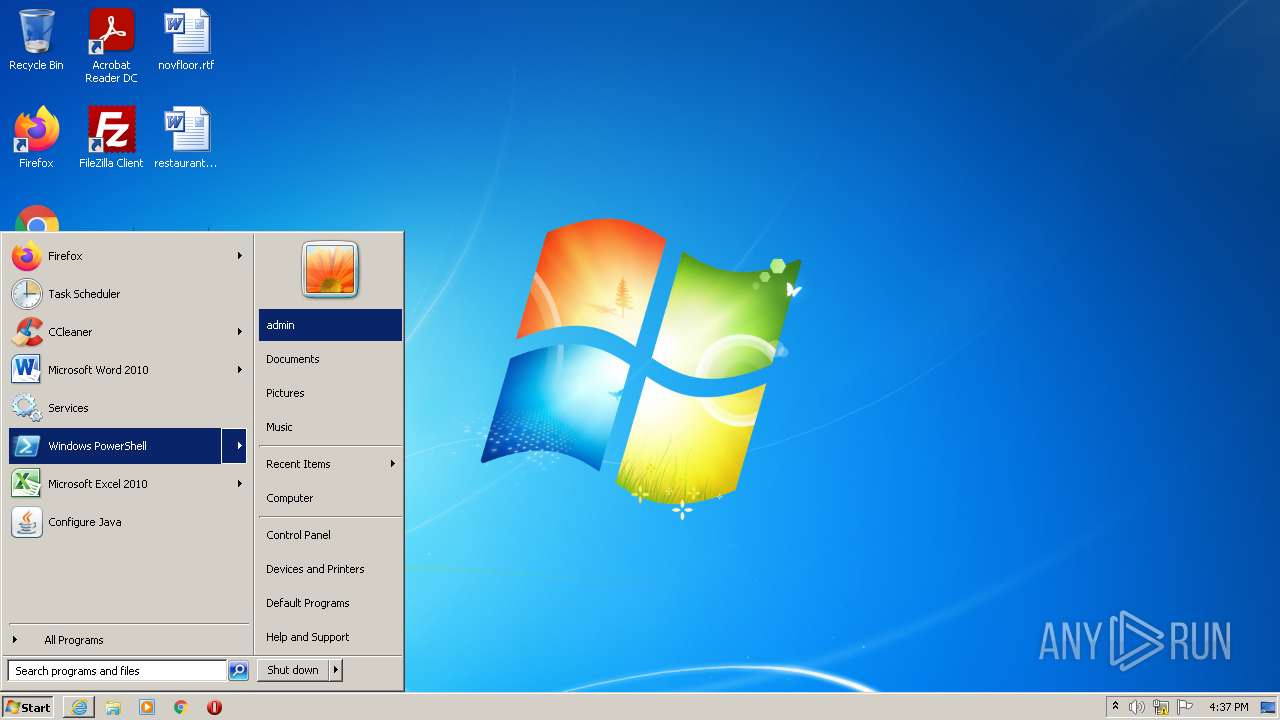Open Help and Support
1280x720 pixels.
[330, 637]
